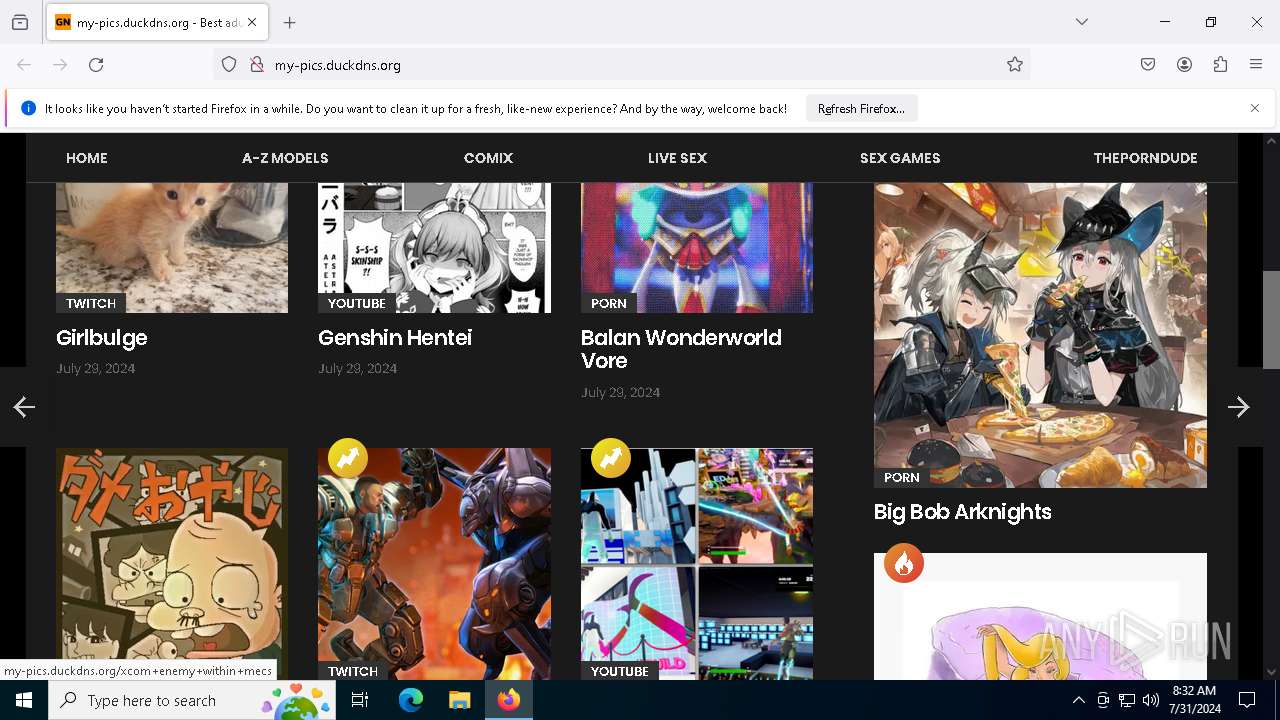Expand the list all tabs dropdown
1280x720 pixels.
[1082, 22]
